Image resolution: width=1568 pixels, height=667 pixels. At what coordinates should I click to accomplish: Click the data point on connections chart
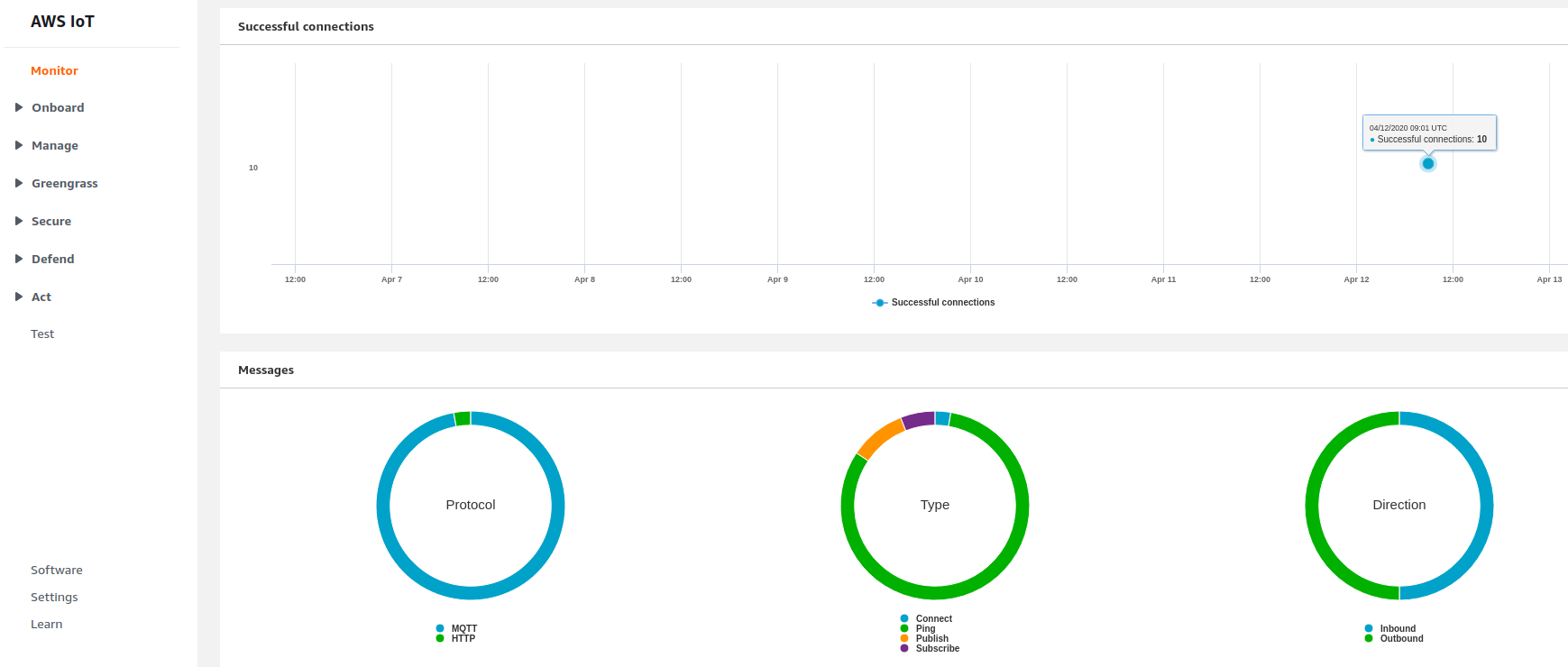click(1427, 163)
